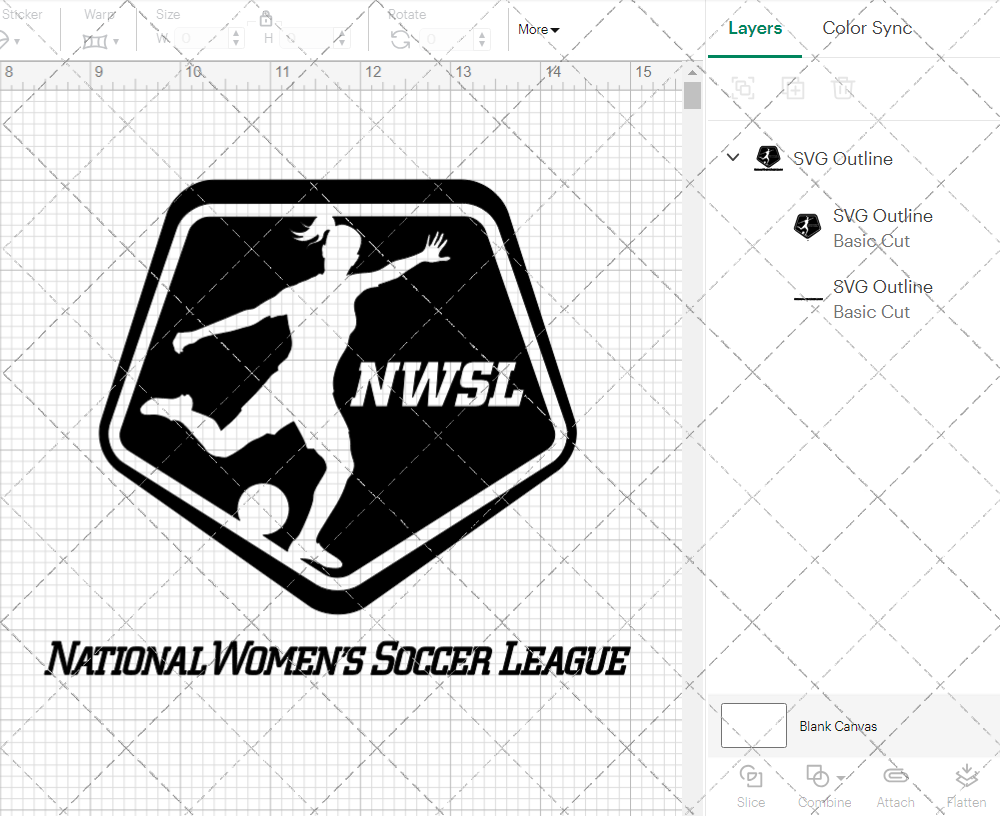Open the More menu
The width and height of the screenshot is (1000, 816).
(x=538, y=29)
